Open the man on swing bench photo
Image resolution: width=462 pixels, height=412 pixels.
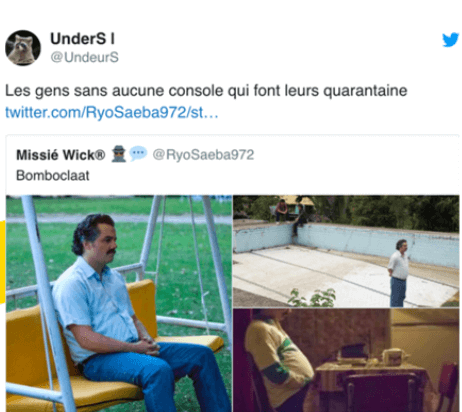119,303
